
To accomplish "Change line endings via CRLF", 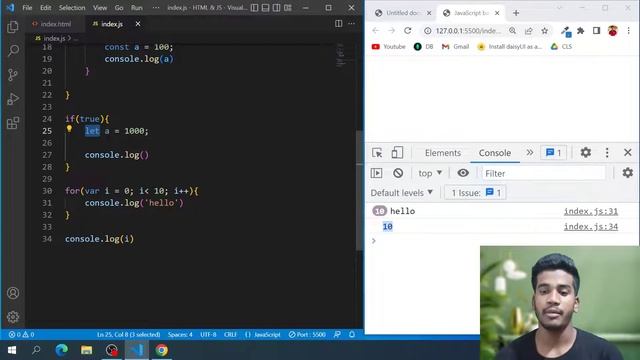I will (230, 334).
